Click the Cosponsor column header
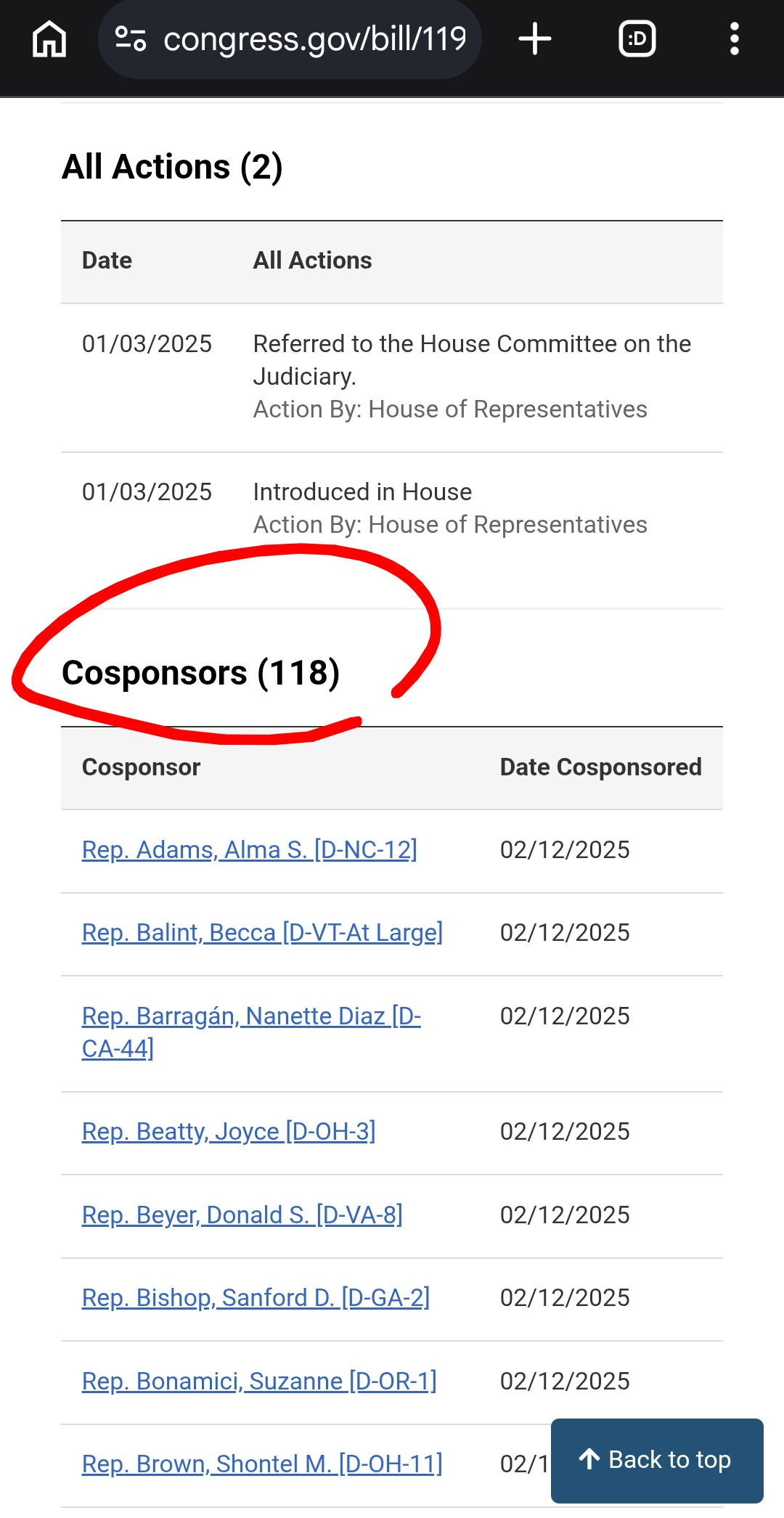The height and width of the screenshot is (1518, 784). click(141, 767)
